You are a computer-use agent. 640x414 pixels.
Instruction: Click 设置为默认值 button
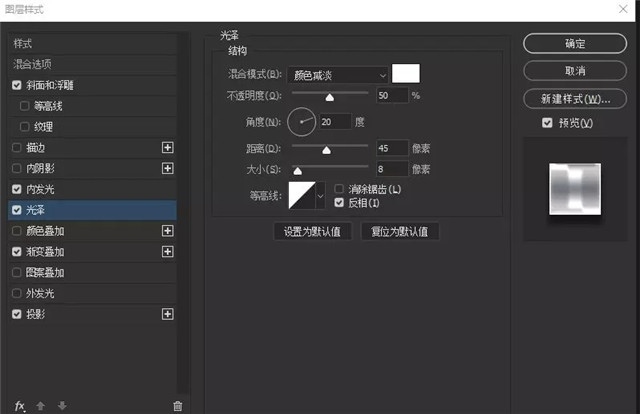[x=312, y=231]
